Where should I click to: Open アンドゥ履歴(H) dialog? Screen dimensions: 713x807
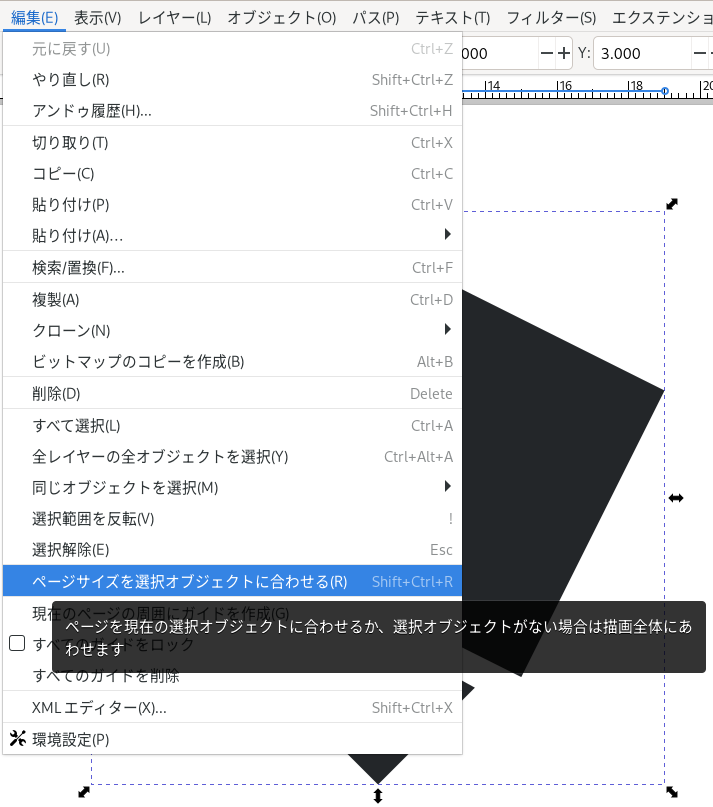pos(232,111)
